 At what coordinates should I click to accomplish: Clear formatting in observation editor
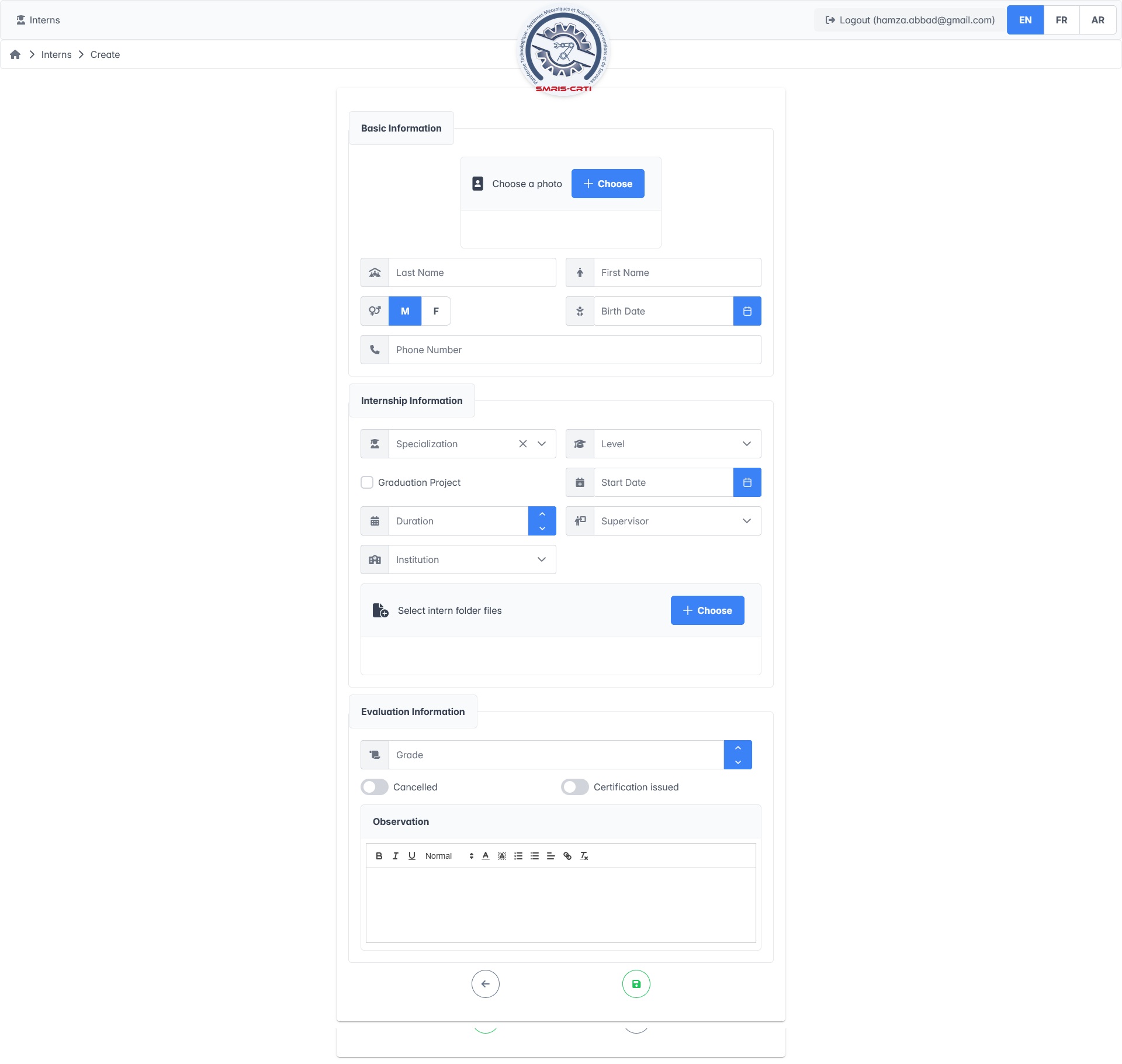pos(584,856)
